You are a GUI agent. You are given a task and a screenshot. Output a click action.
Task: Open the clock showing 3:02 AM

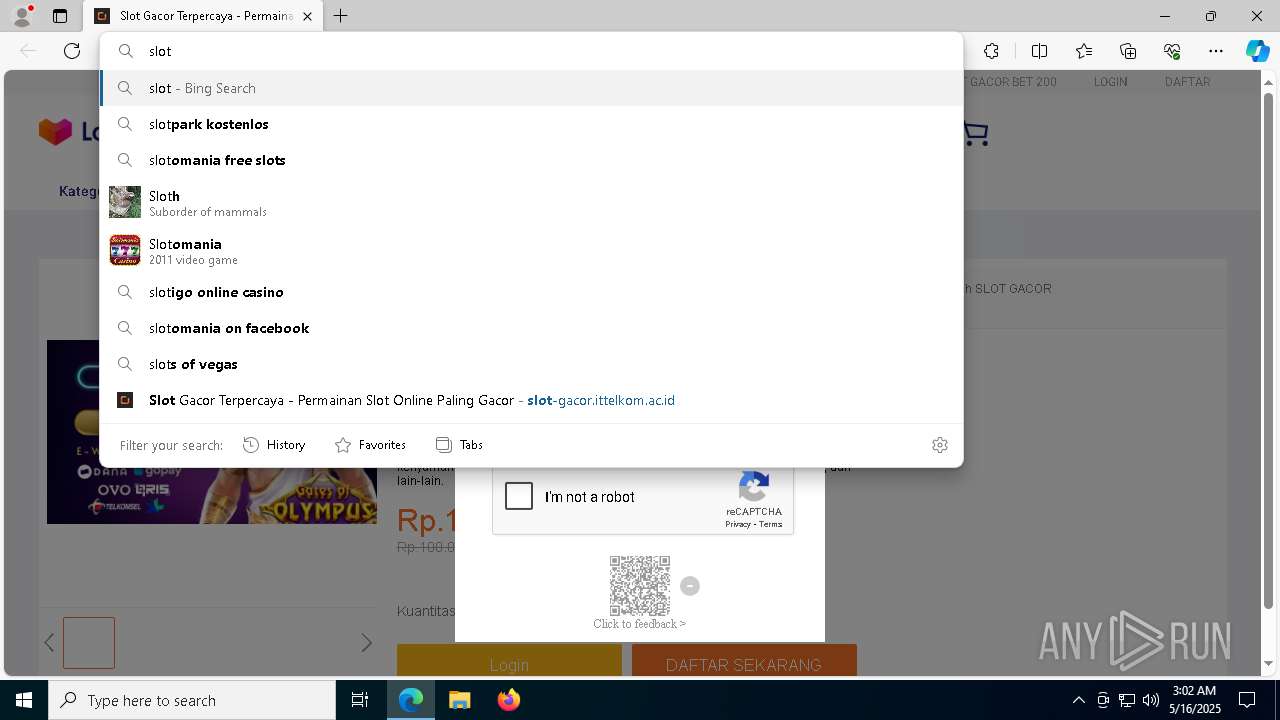(x=1194, y=699)
